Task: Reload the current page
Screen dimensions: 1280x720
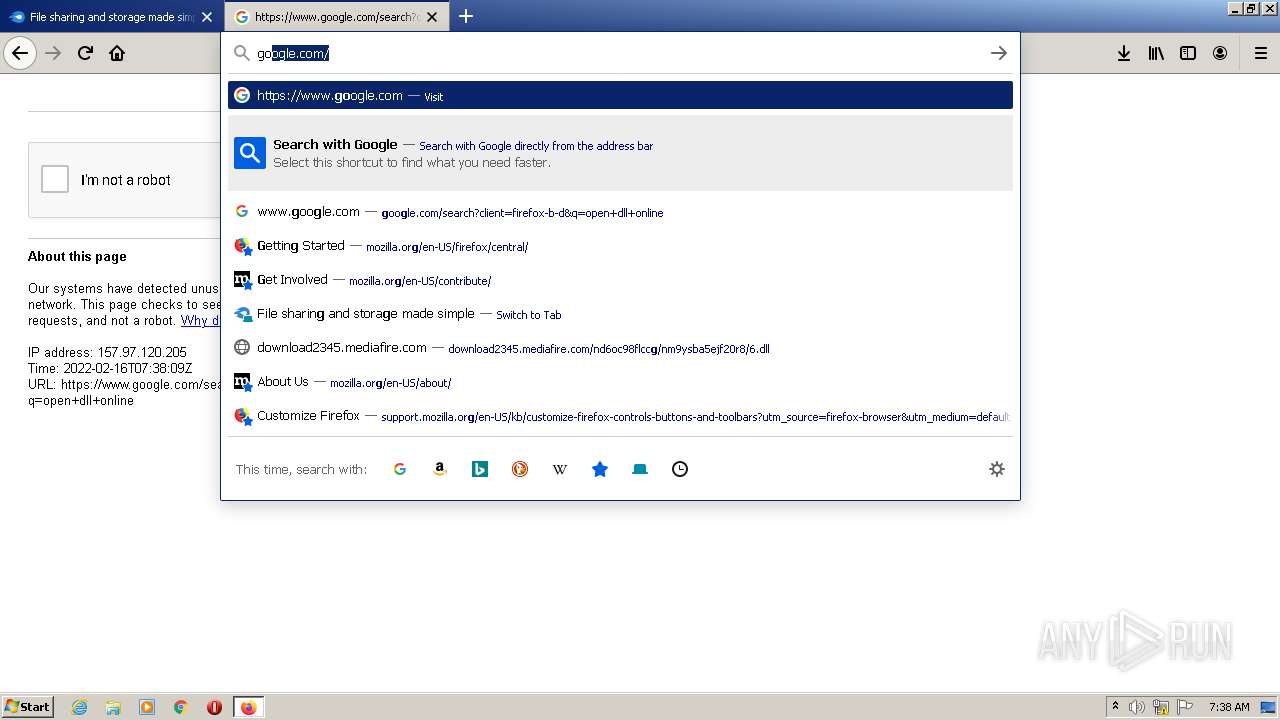Action: coord(85,53)
